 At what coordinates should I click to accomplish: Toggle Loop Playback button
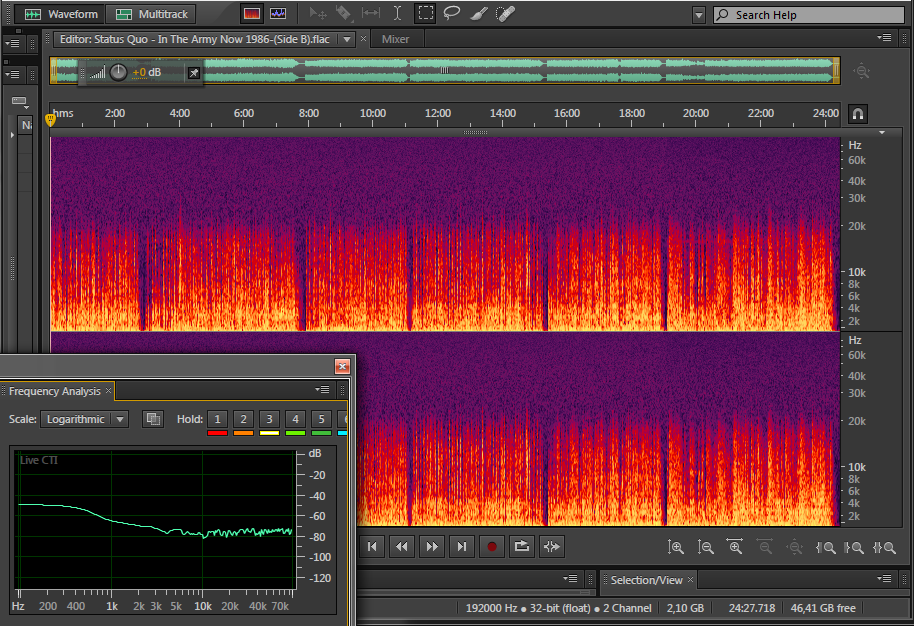[522, 547]
